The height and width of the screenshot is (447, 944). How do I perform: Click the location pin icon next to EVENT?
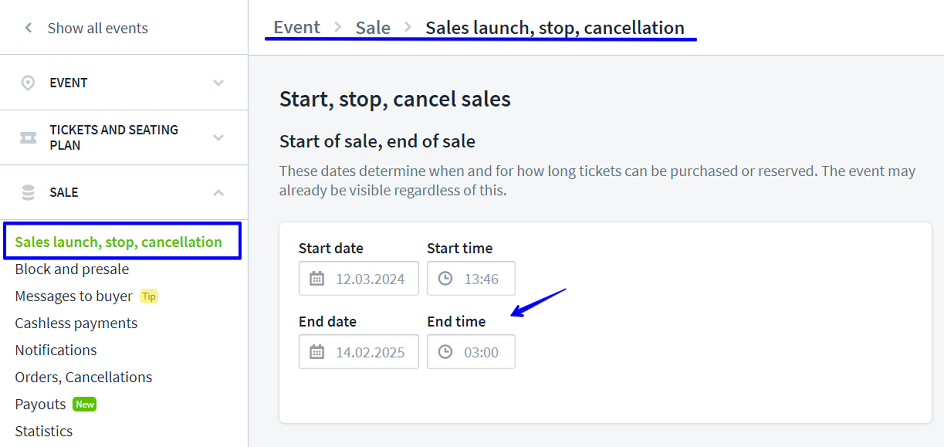(28, 83)
